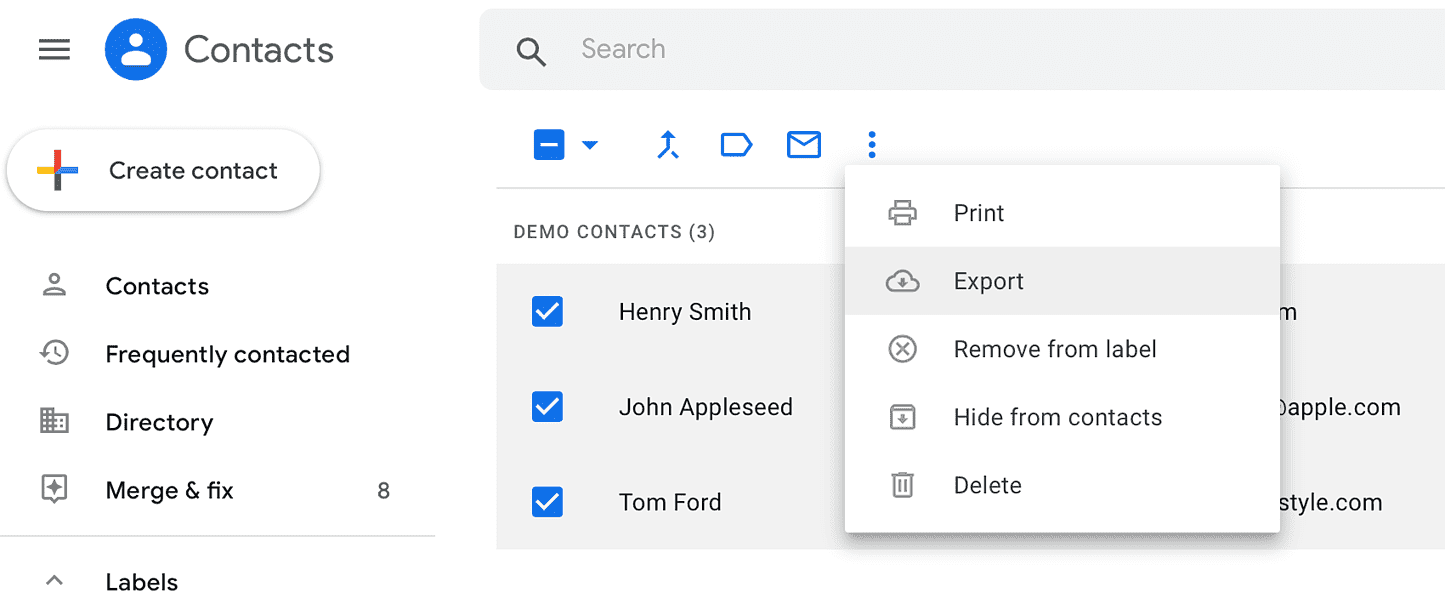Click the cloud download Export icon
The height and width of the screenshot is (604, 1445).
[x=903, y=281]
